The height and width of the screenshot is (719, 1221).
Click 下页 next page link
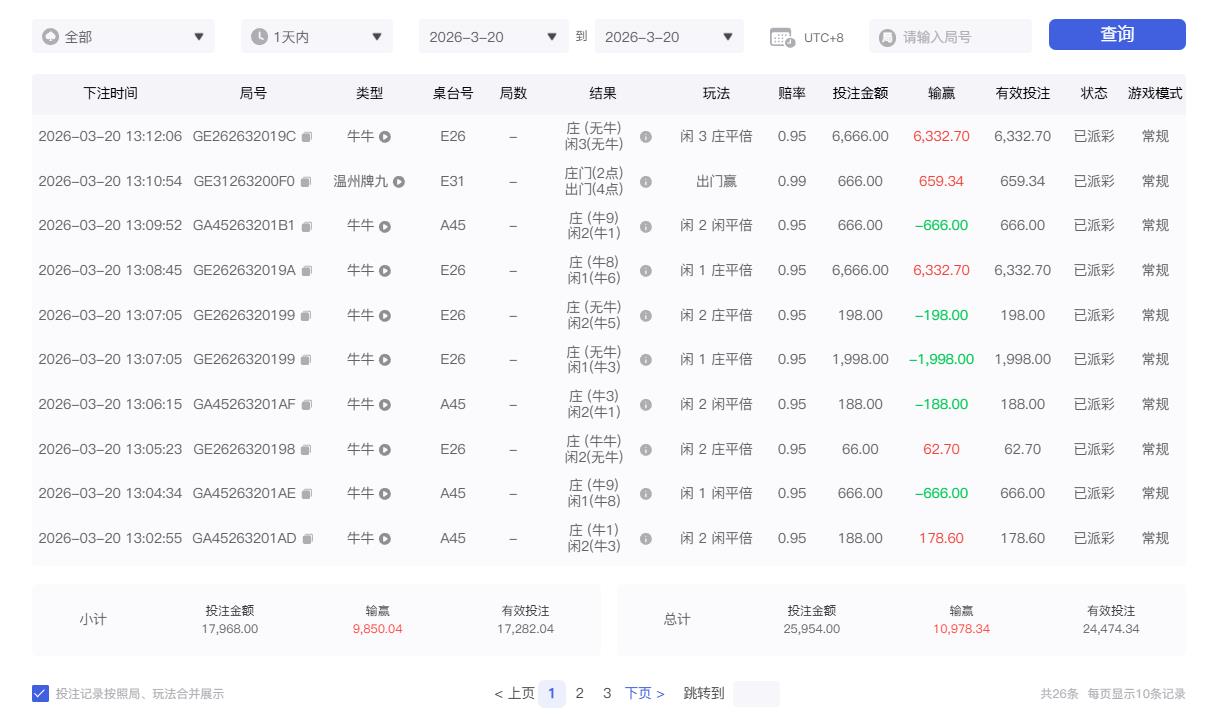645,693
